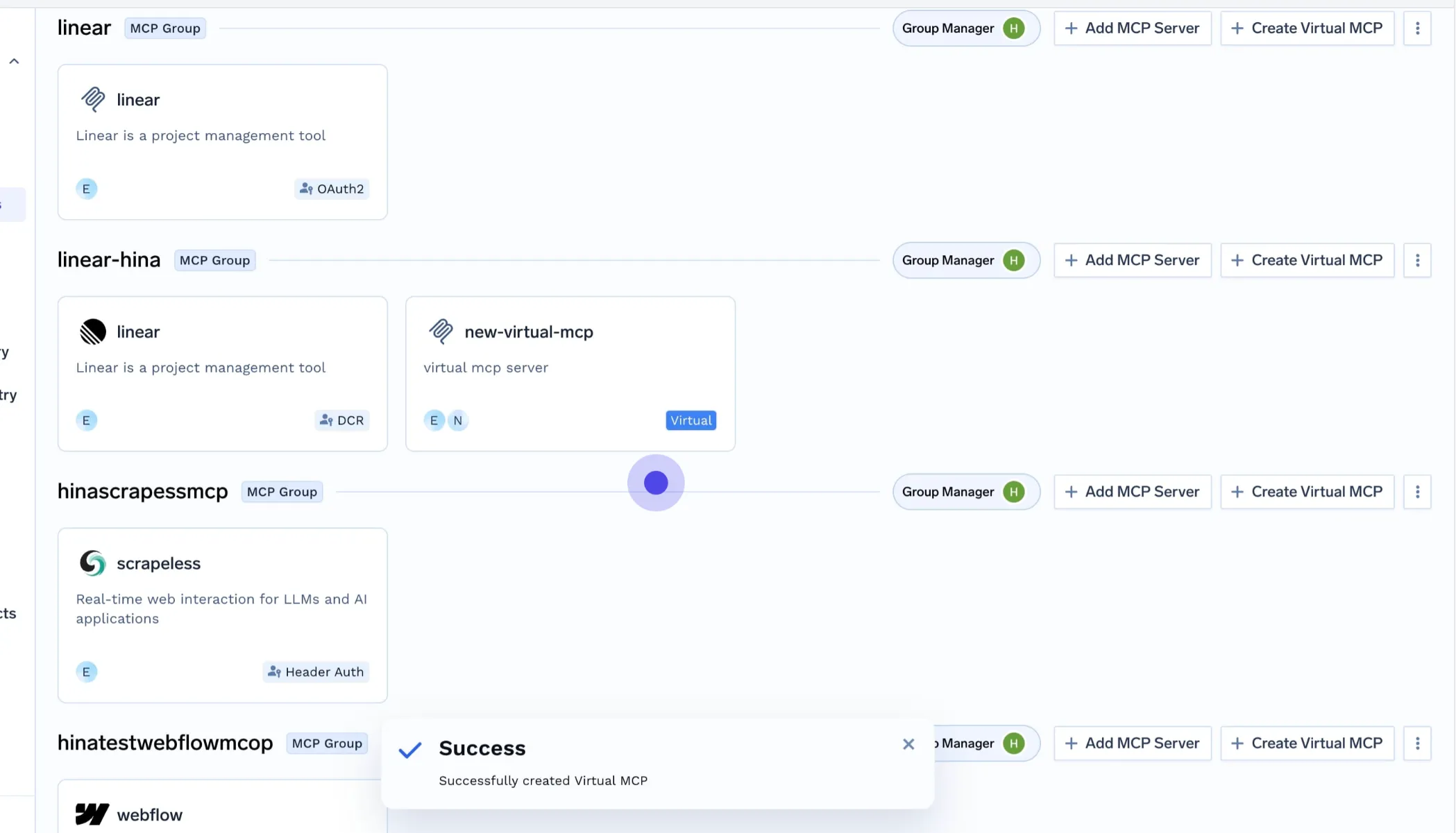Click the black Linear logo in linear-hina group
Viewport: 1456px width, 833px height.
pos(93,332)
